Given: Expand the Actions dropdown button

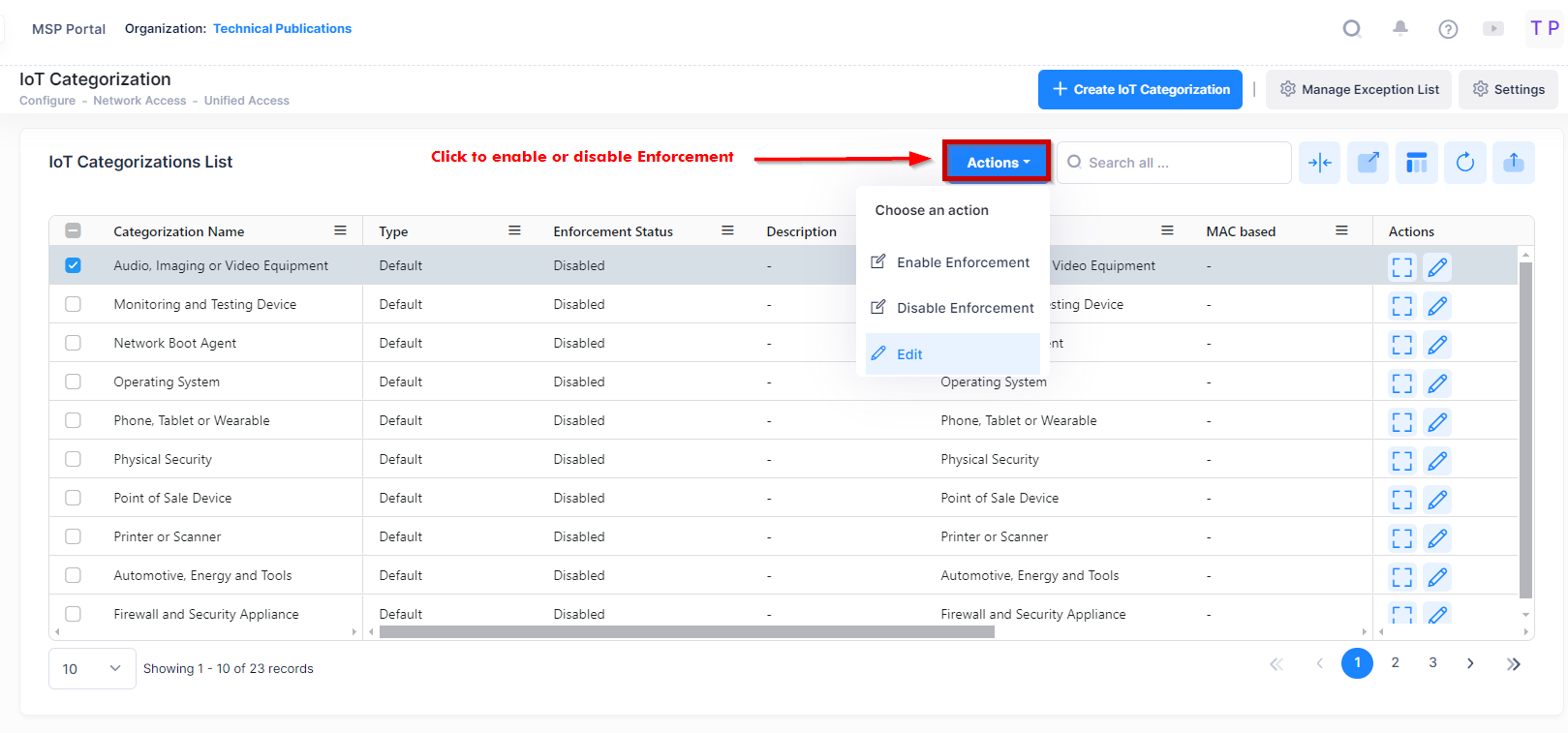Looking at the screenshot, I should pos(997,162).
